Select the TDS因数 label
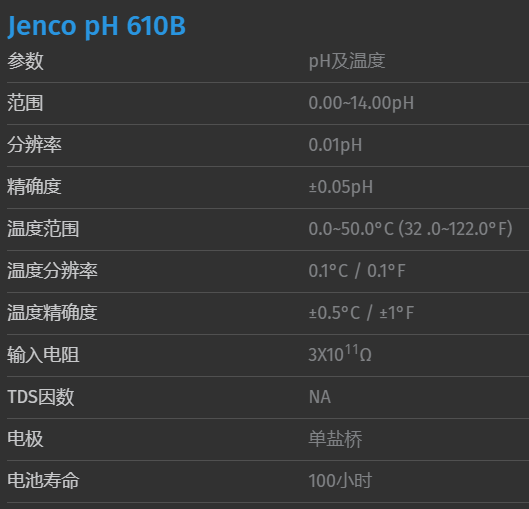The image size is (529, 509). coord(40,397)
